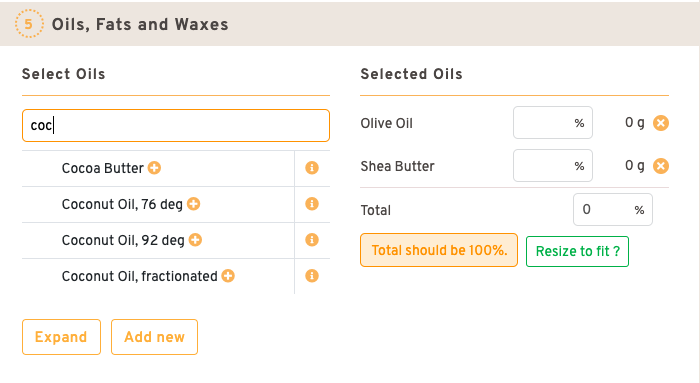
Task: Click the Expand button
Action: [61, 337]
